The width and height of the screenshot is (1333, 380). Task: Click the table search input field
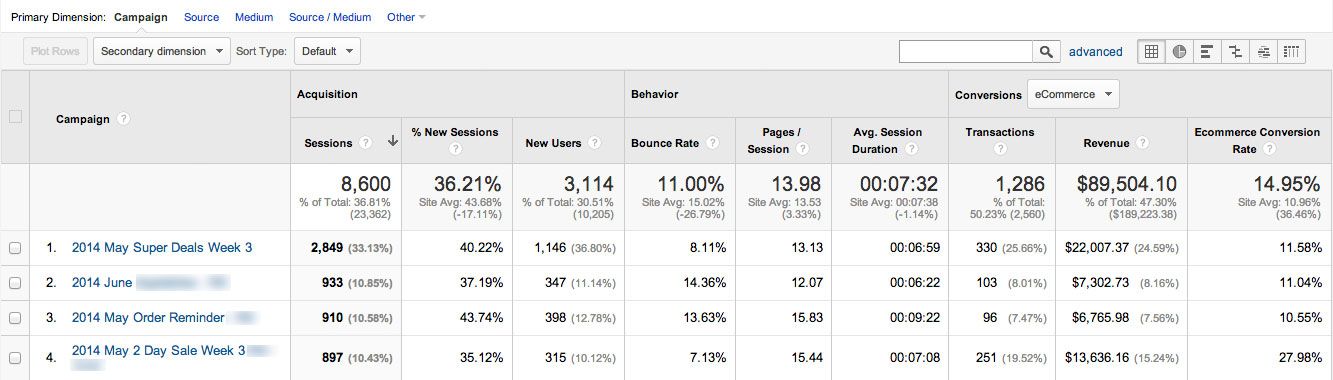966,52
